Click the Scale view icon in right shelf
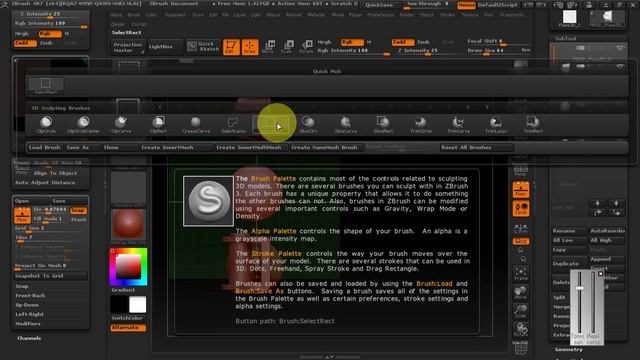The image size is (640, 360). pyautogui.click(x=521, y=312)
